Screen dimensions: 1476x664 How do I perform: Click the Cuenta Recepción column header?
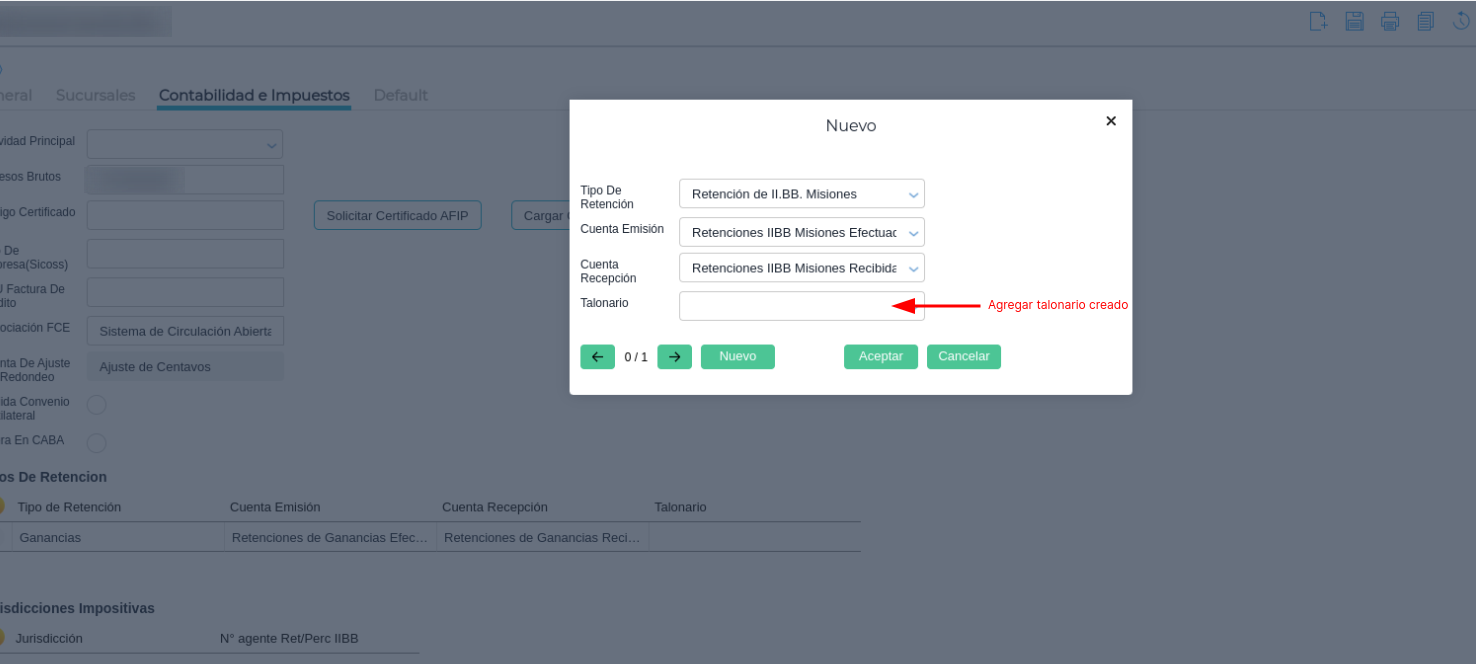tap(495, 507)
